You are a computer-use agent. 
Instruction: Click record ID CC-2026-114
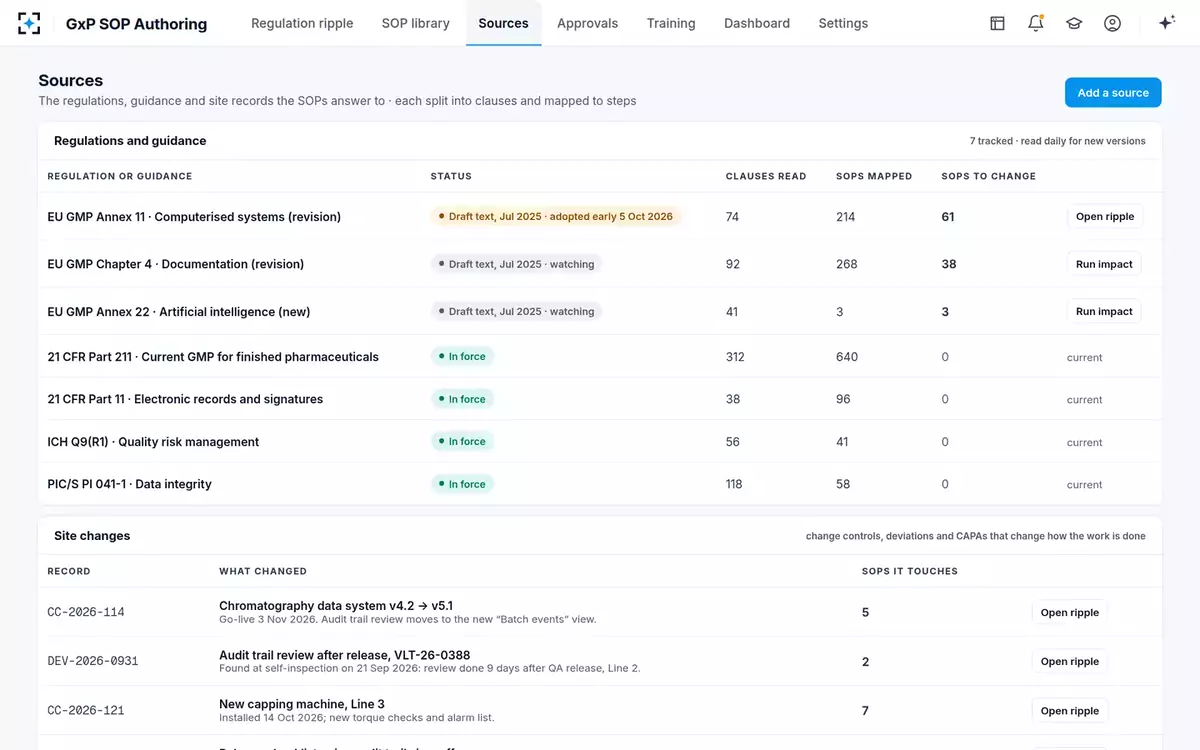pos(86,612)
